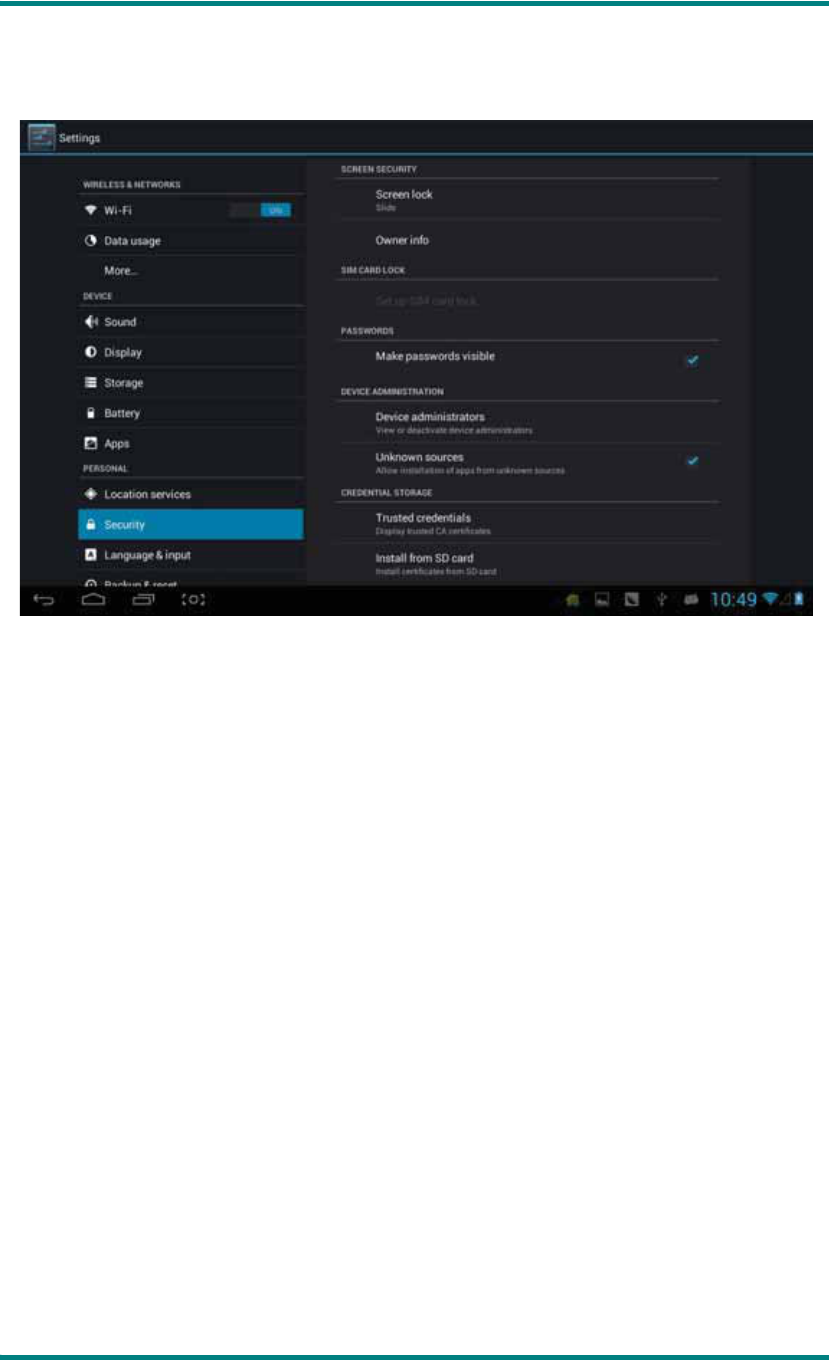Open Trusted credentials
This screenshot has width=829, height=1360.
point(527,523)
